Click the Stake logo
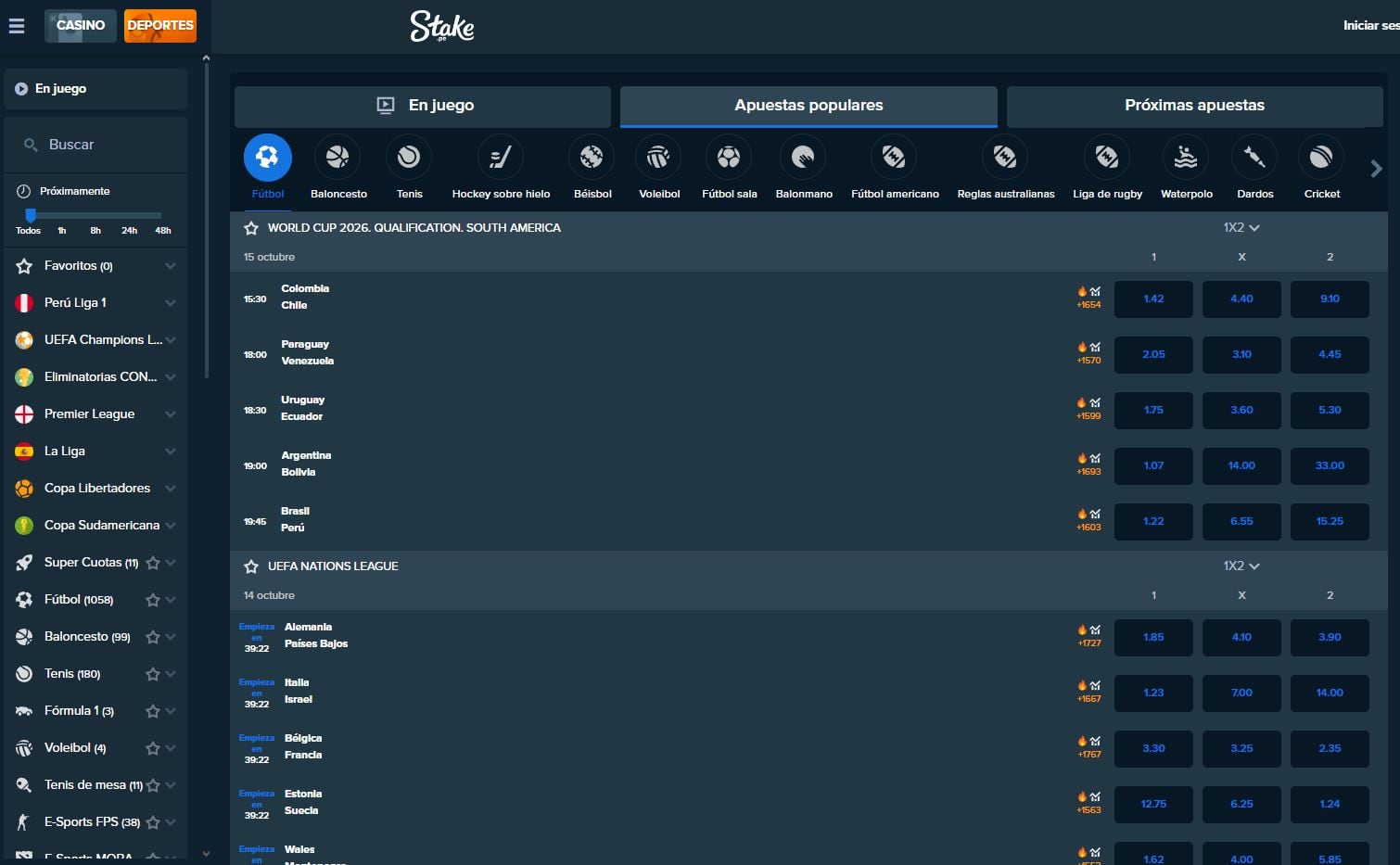The height and width of the screenshot is (865, 1400). [441, 26]
